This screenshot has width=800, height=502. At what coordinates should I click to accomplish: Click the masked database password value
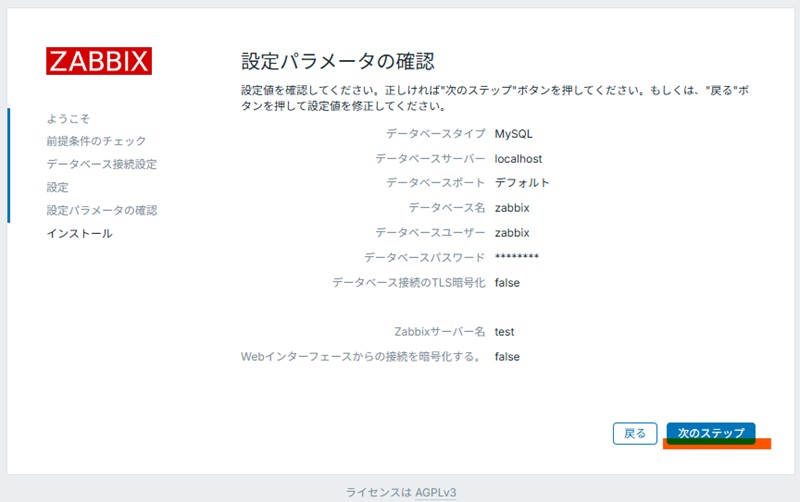[516, 257]
